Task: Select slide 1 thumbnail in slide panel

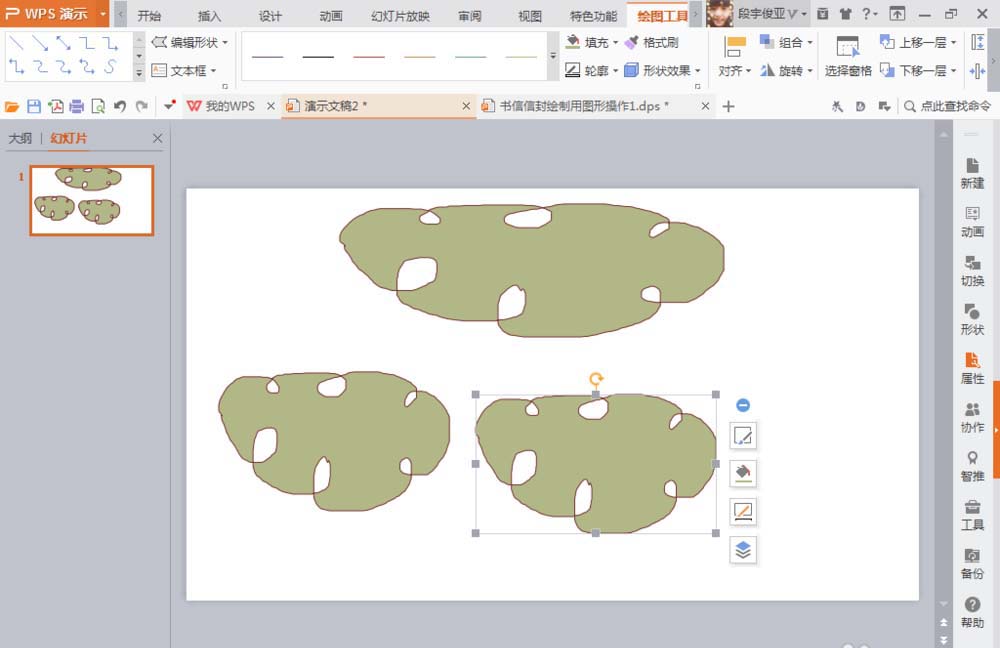Action: [x=90, y=199]
